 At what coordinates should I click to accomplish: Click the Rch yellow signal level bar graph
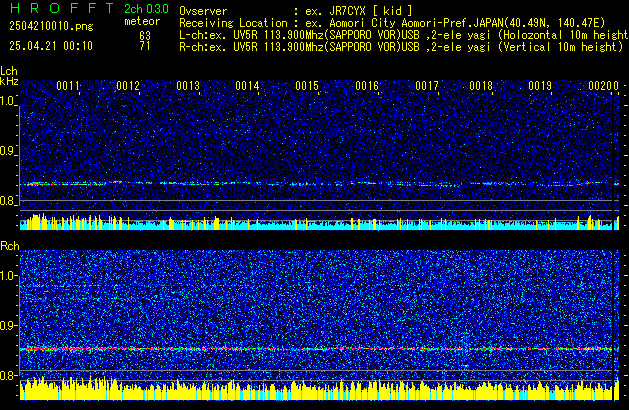point(319,389)
